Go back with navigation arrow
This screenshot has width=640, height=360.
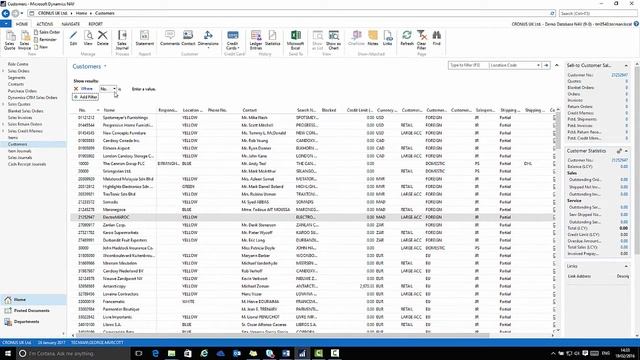click(x=6, y=13)
